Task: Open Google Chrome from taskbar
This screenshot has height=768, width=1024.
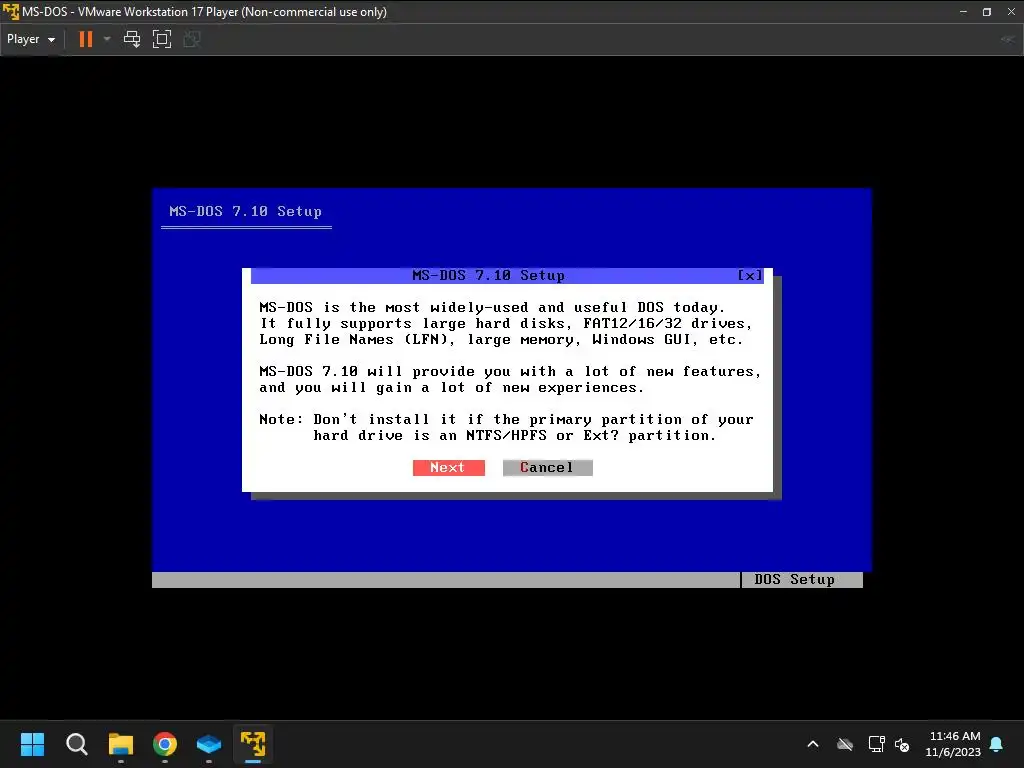Action: pos(165,744)
